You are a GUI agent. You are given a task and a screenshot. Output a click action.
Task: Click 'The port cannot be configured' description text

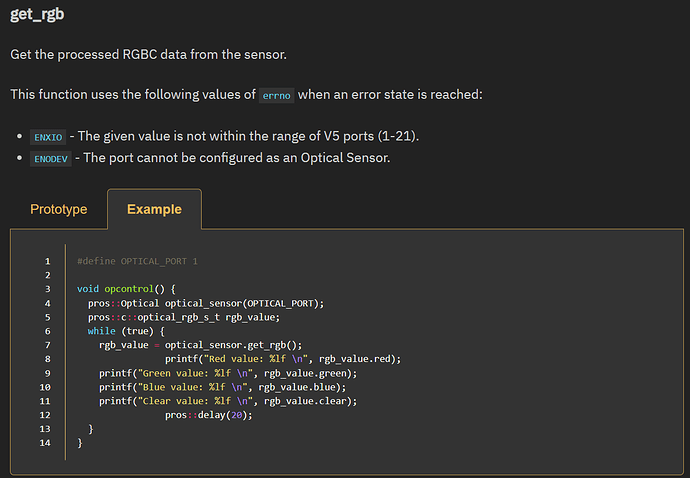coord(237,158)
